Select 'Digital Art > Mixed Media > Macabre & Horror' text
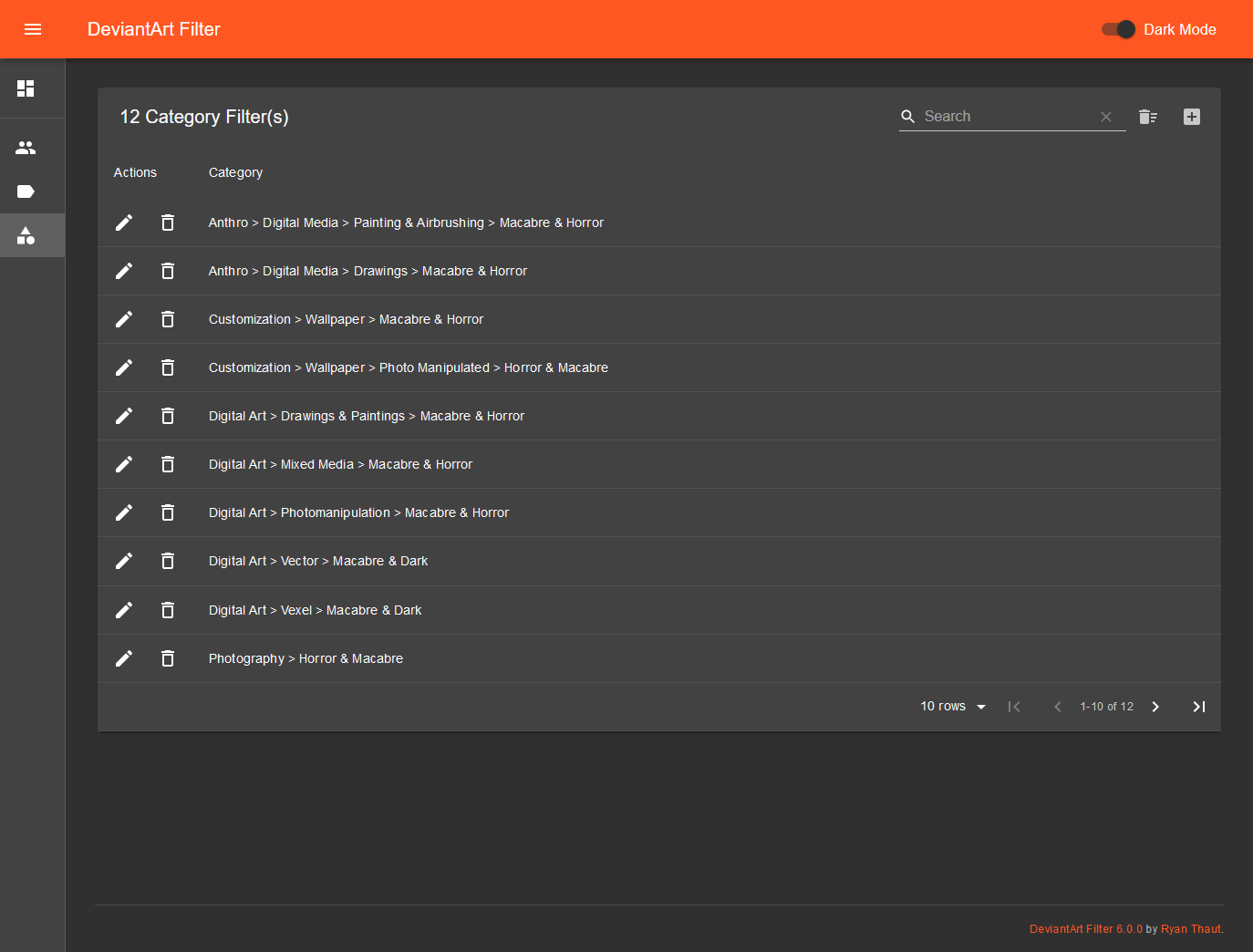The image size is (1253, 952). pos(340,464)
